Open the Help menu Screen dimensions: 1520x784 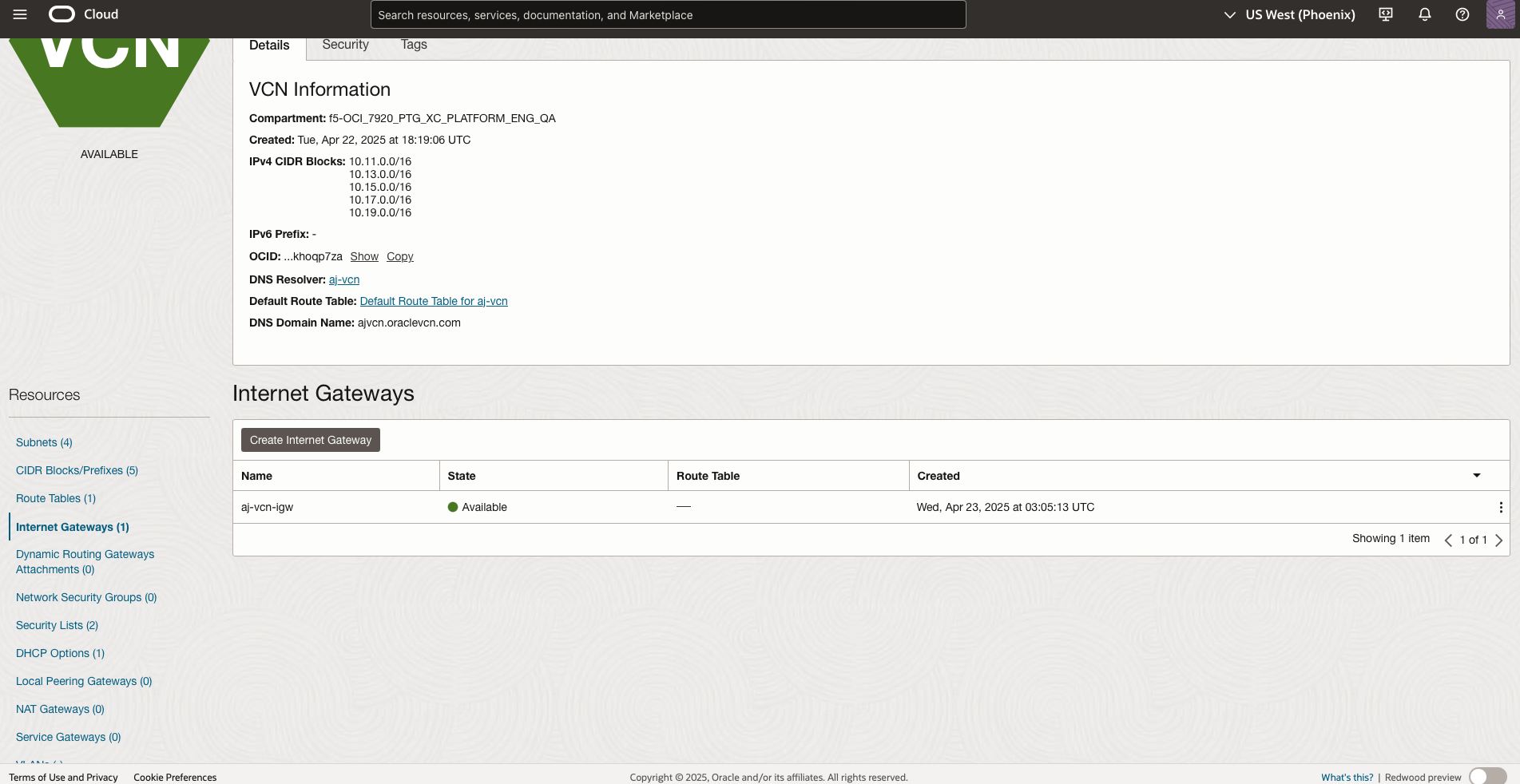(x=1462, y=14)
